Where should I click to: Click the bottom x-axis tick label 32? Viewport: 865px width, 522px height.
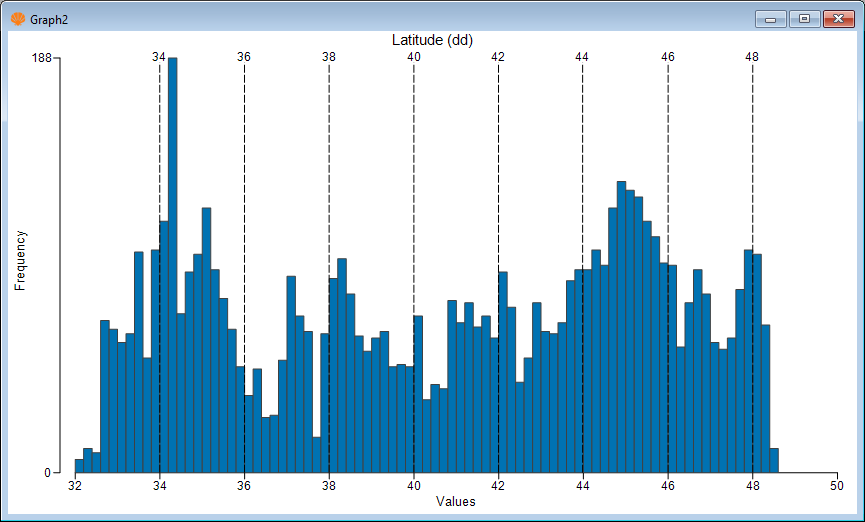click(x=75, y=486)
